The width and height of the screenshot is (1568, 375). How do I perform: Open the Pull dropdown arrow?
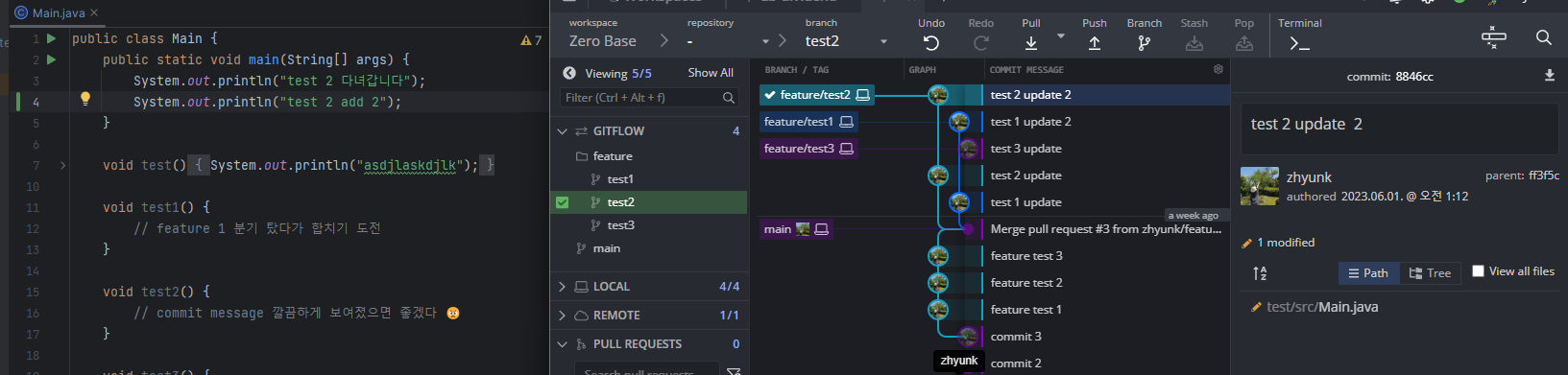(x=1061, y=36)
